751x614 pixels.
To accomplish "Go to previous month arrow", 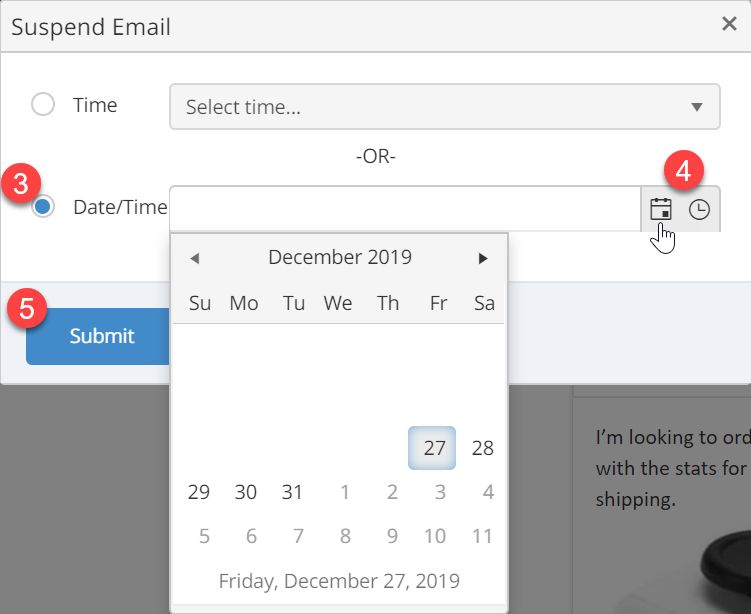I will point(194,259).
